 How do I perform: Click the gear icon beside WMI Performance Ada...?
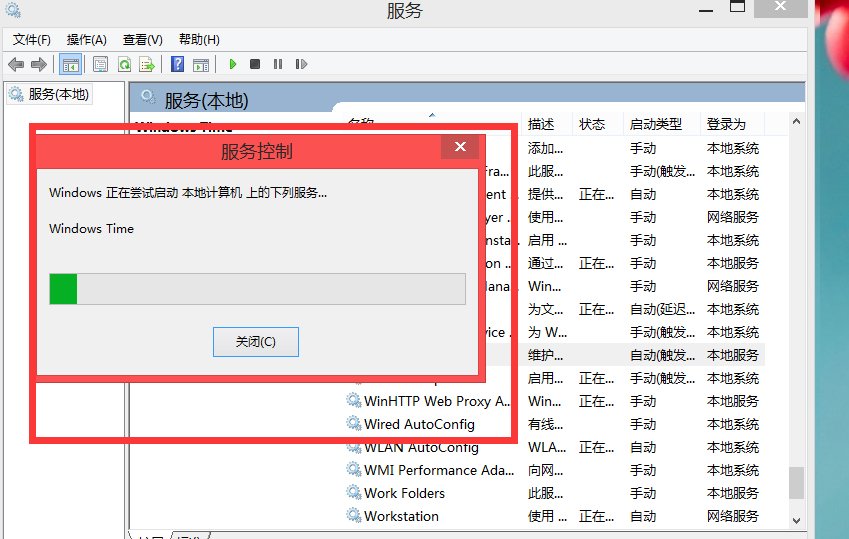[x=354, y=469]
